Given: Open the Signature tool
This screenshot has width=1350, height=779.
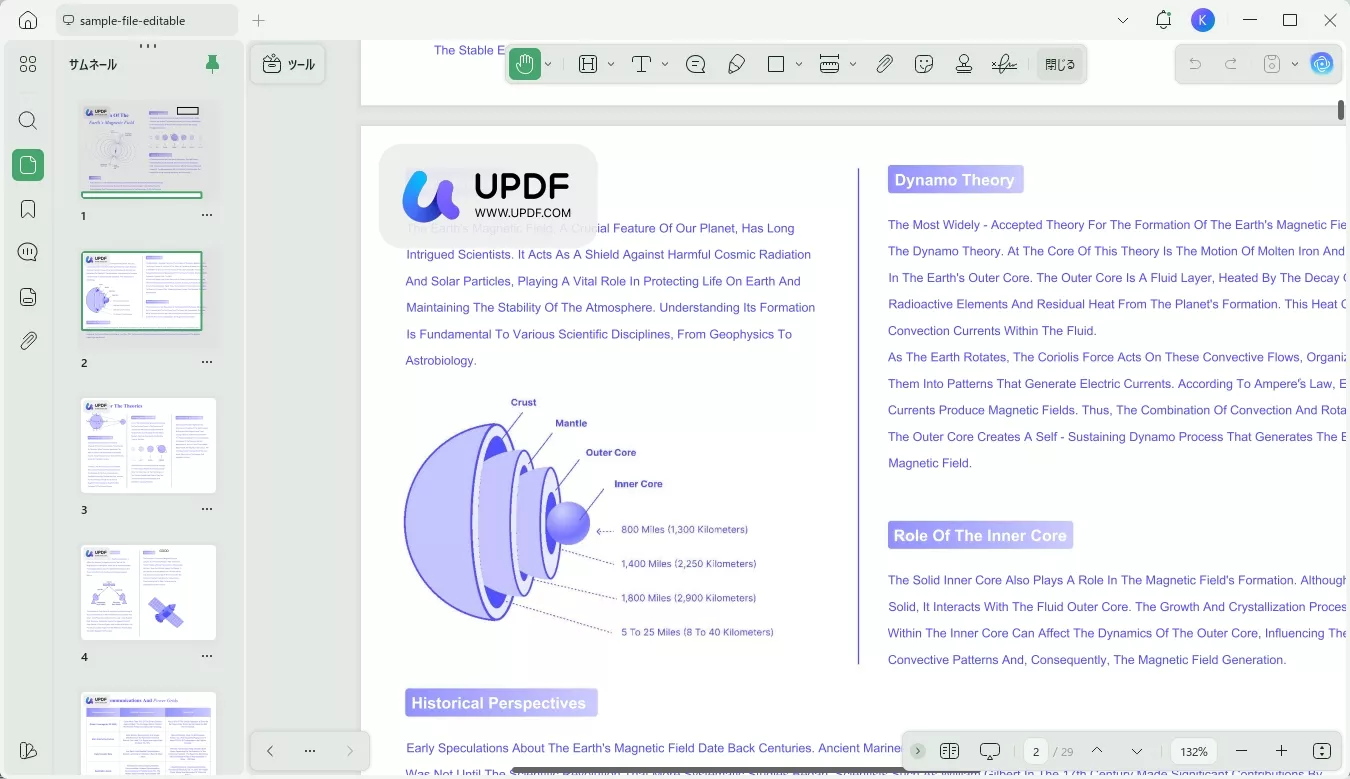Looking at the screenshot, I should (1004, 63).
